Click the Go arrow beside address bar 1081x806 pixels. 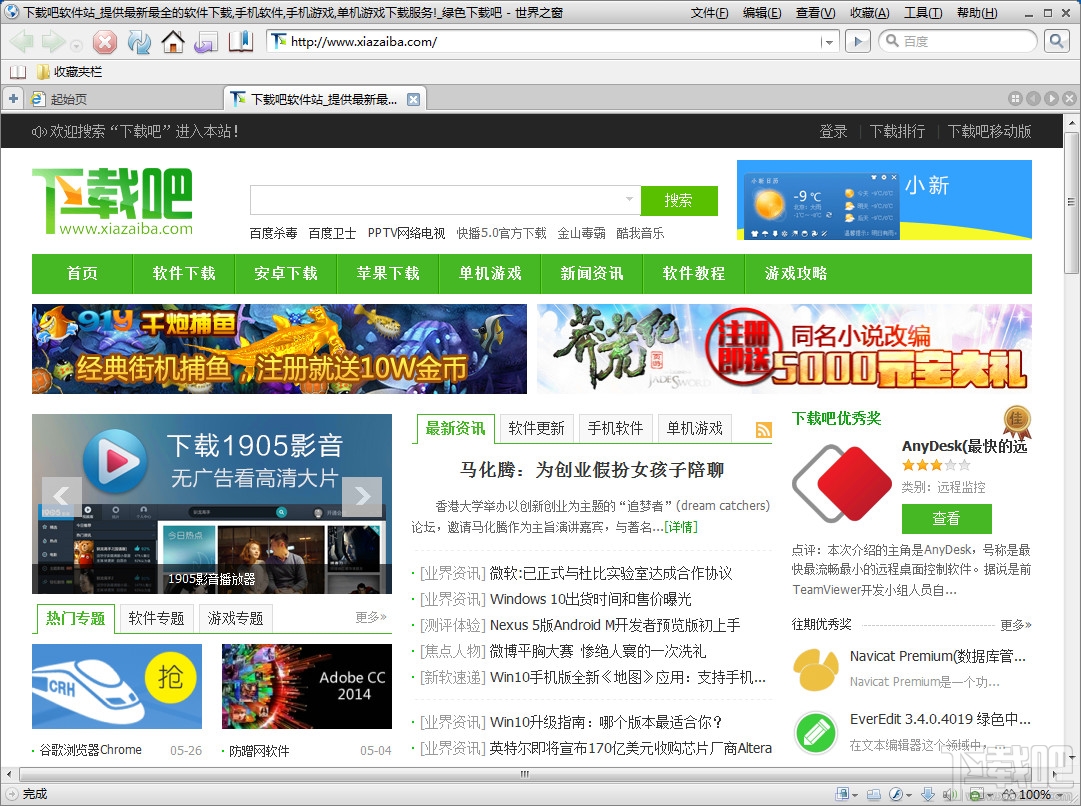[857, 41]
